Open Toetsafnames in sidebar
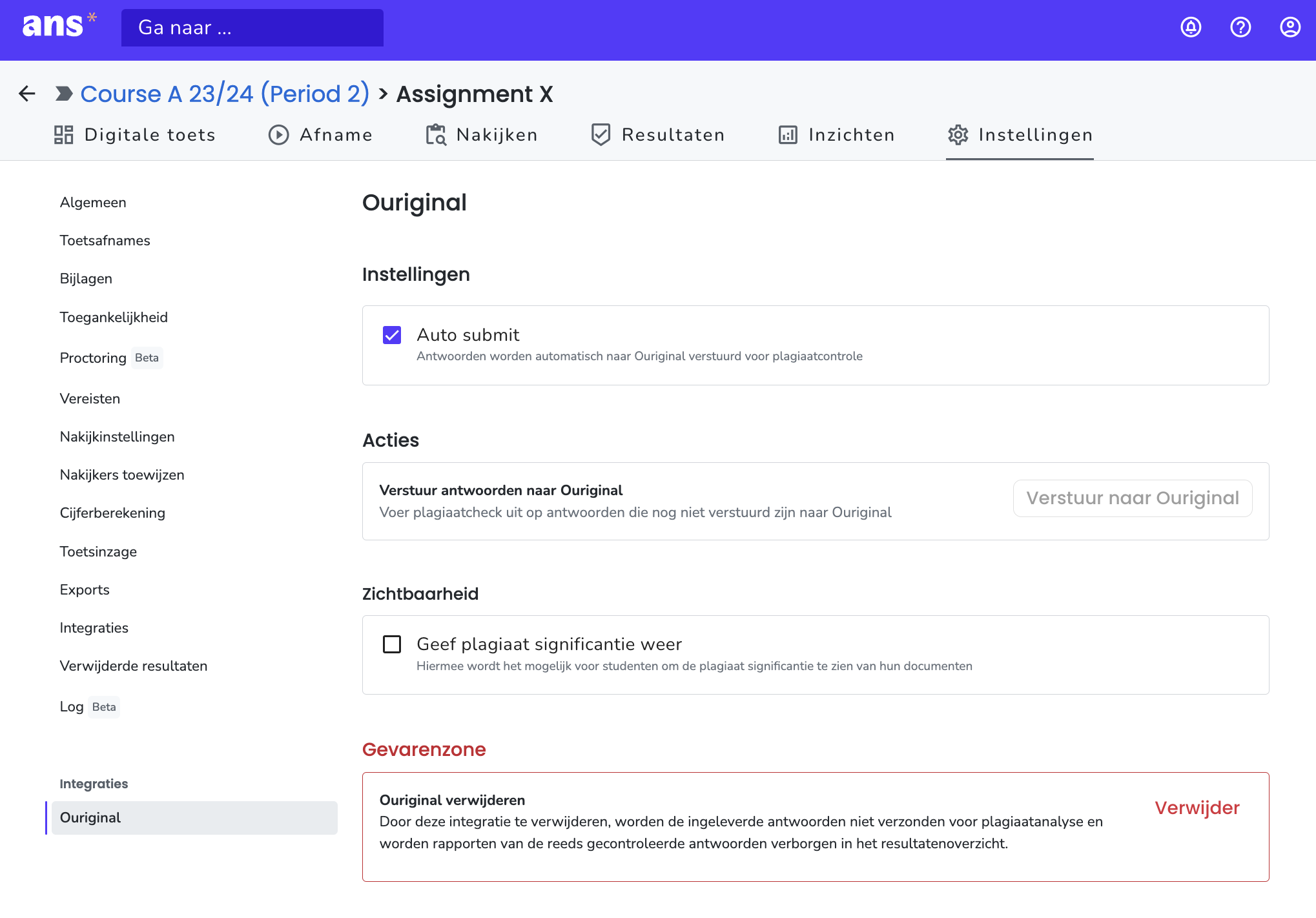 [105, 241]
